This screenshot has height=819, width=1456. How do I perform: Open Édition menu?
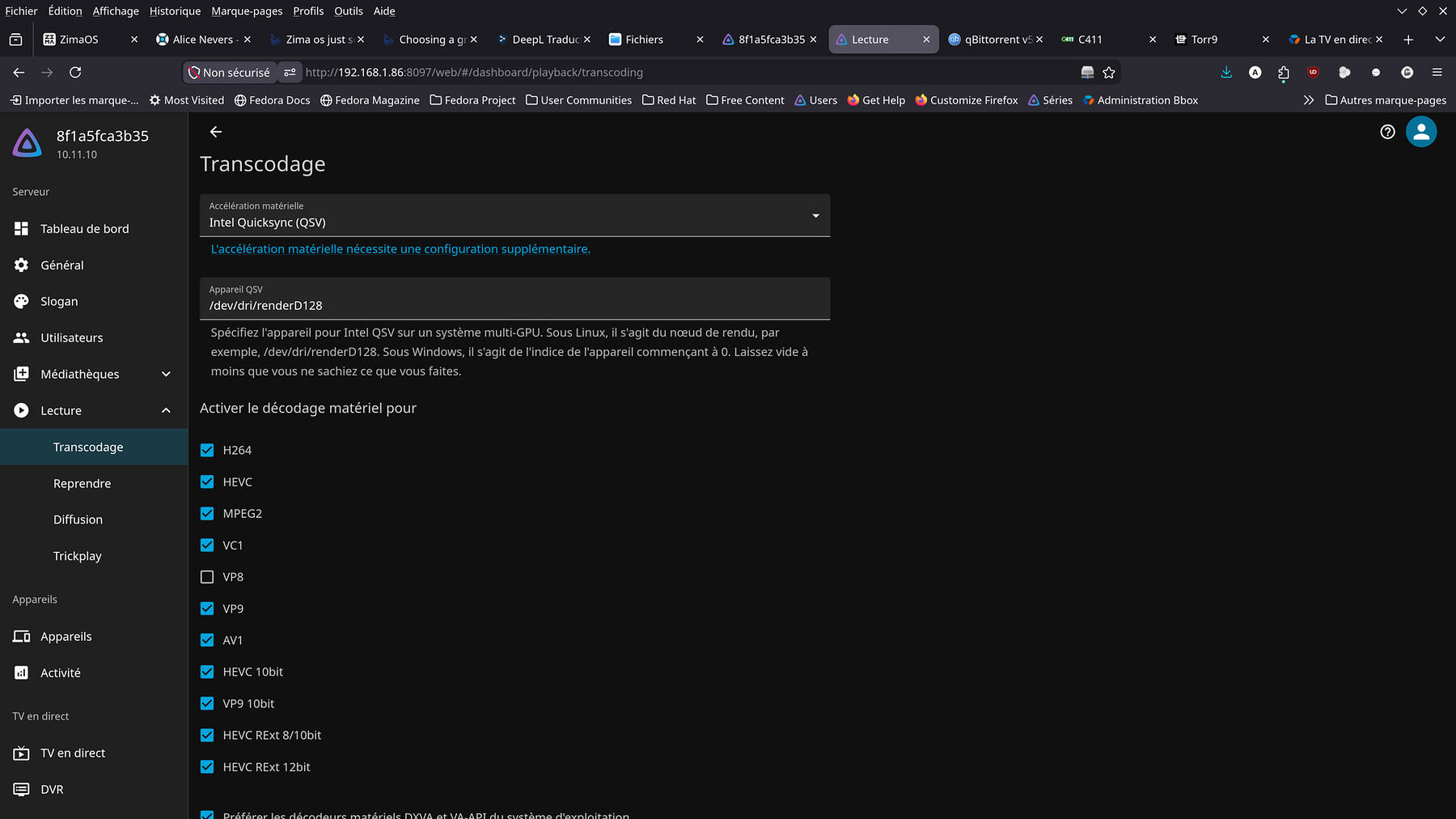pyautogui.click(x=65, y=11)
